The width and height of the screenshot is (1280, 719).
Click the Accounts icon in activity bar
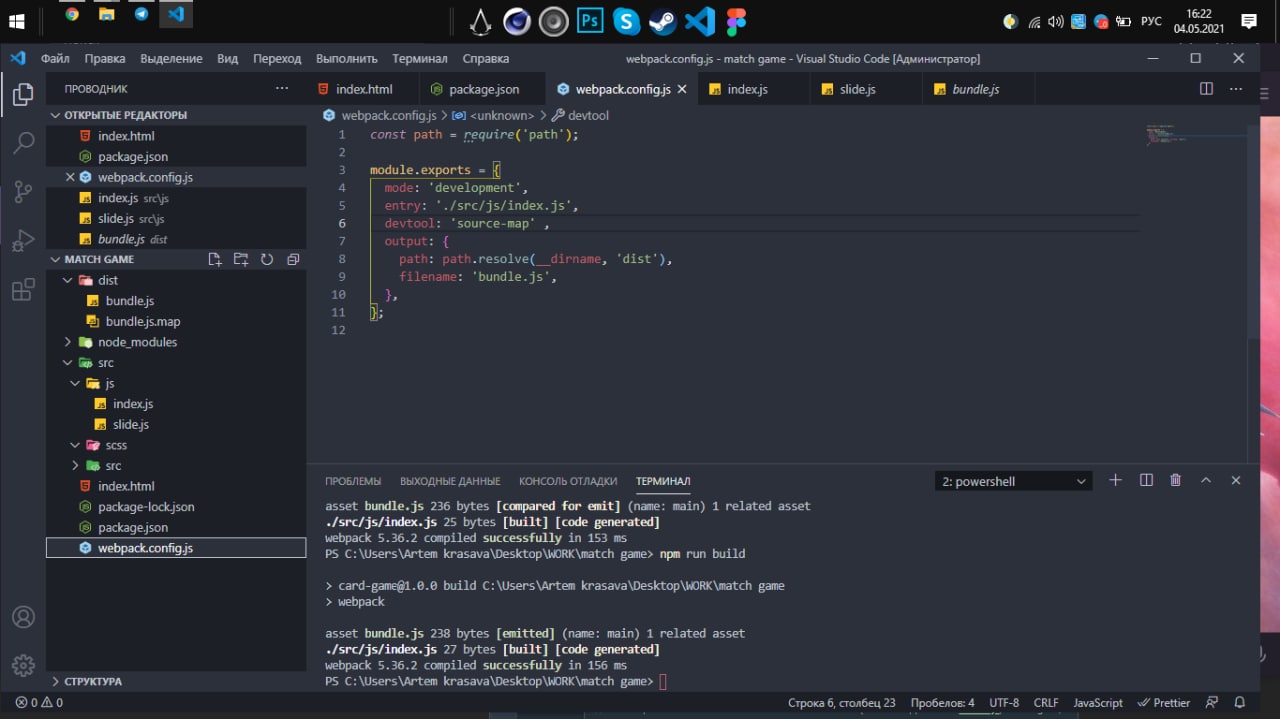click(23, 617)
